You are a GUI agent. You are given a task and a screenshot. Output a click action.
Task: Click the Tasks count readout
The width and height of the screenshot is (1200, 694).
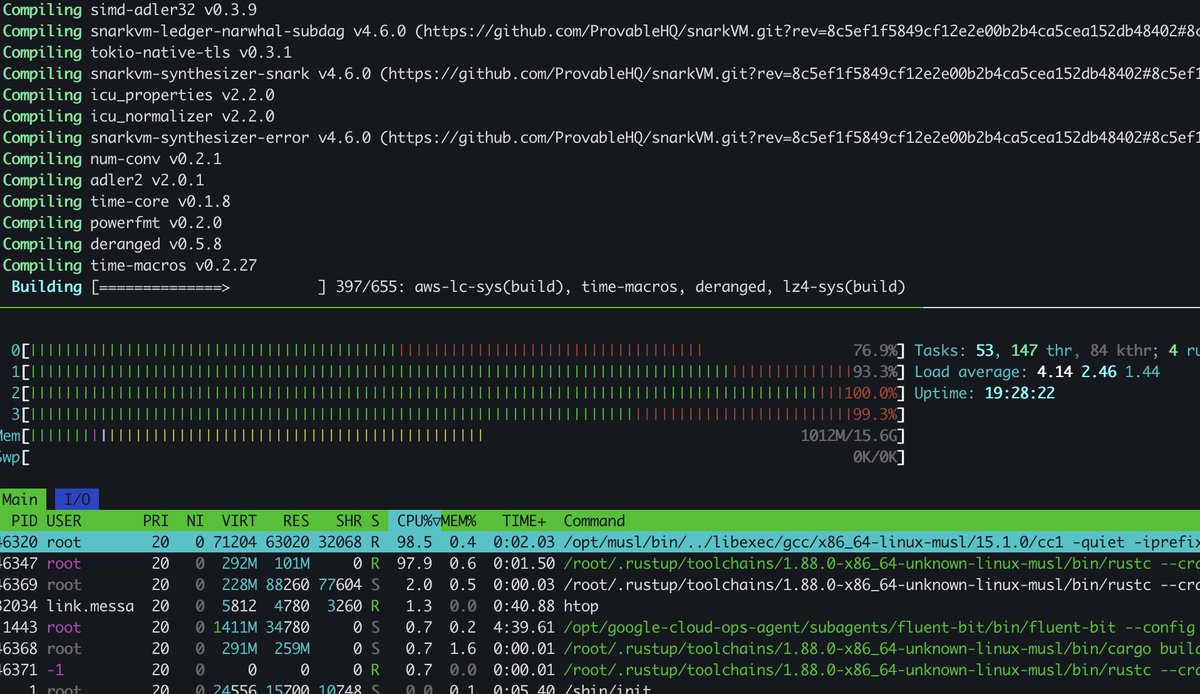tap(1057, 351)
